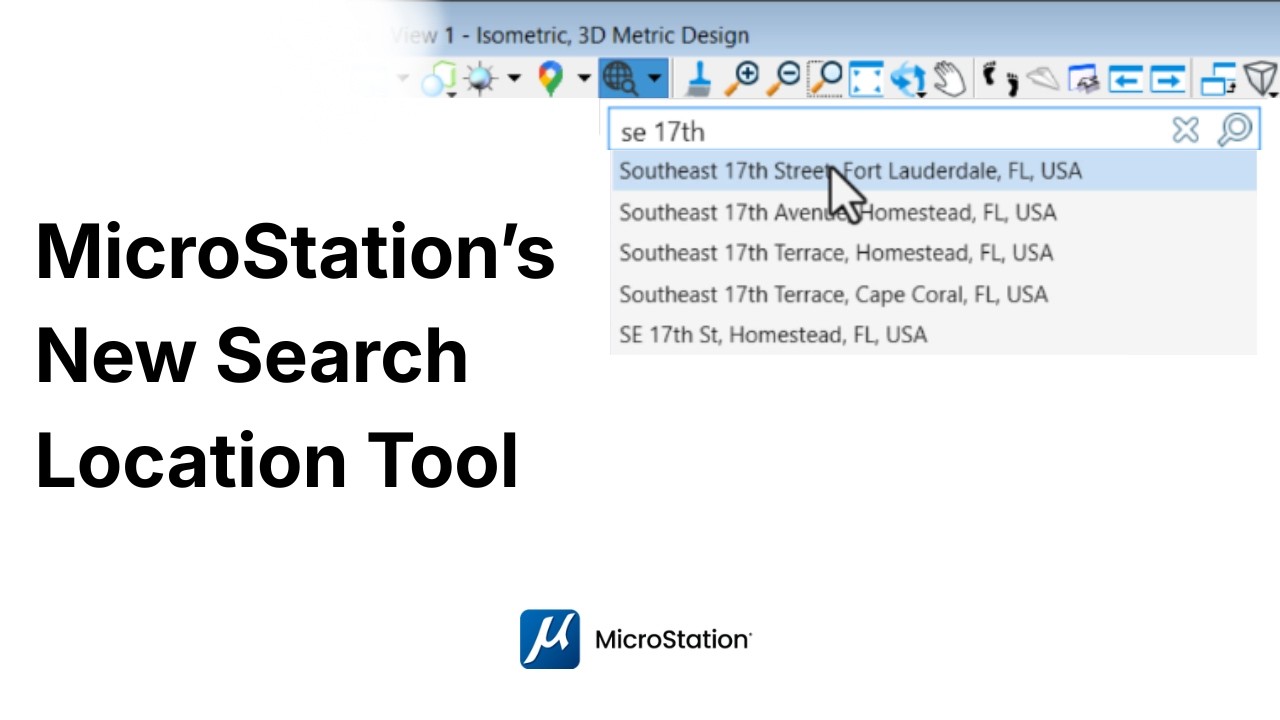Click the Google Maps pin icon
Viewport: 1280px width, 720px height.
point(550,78)
